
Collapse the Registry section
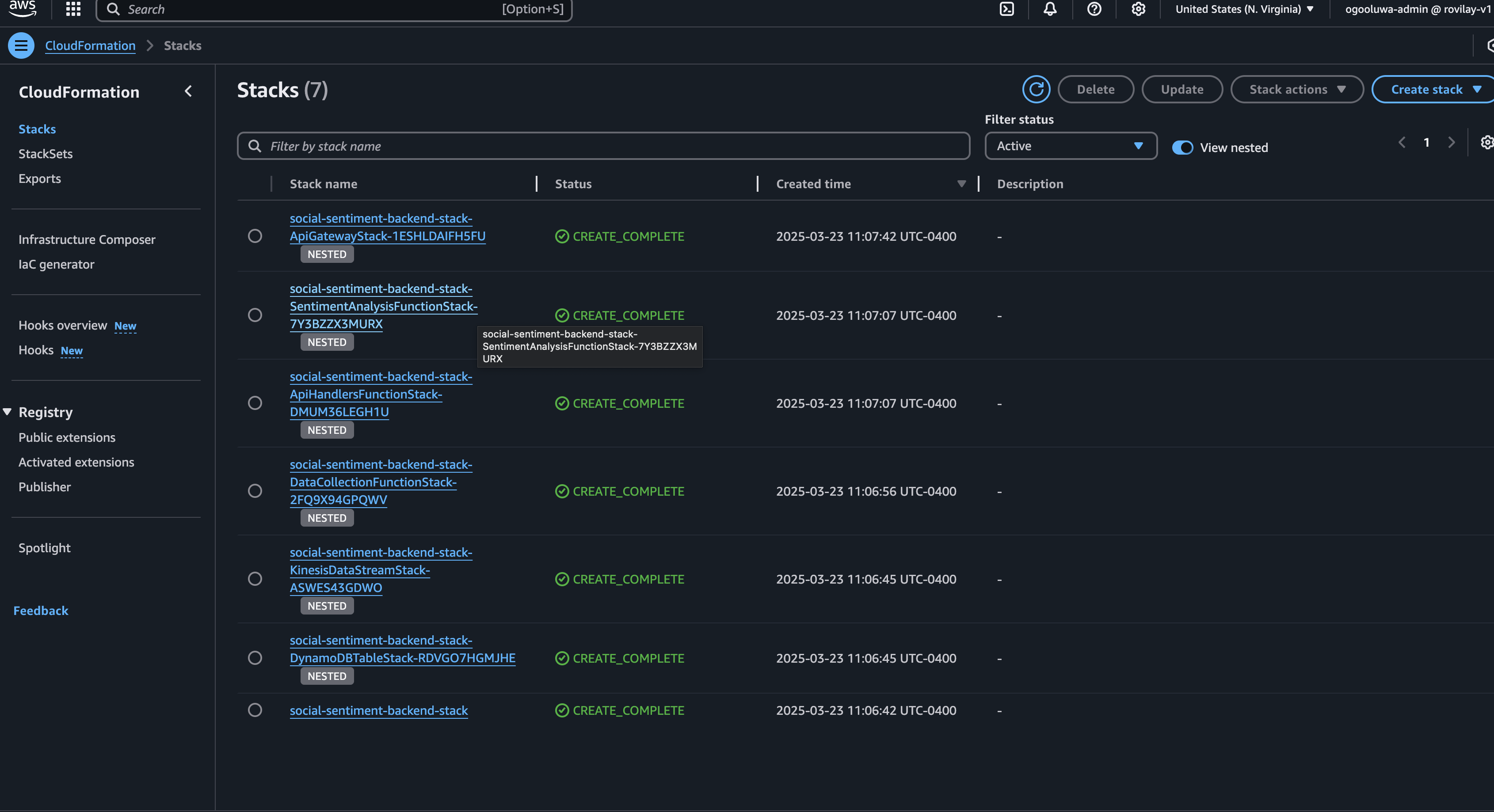[7, 411]
